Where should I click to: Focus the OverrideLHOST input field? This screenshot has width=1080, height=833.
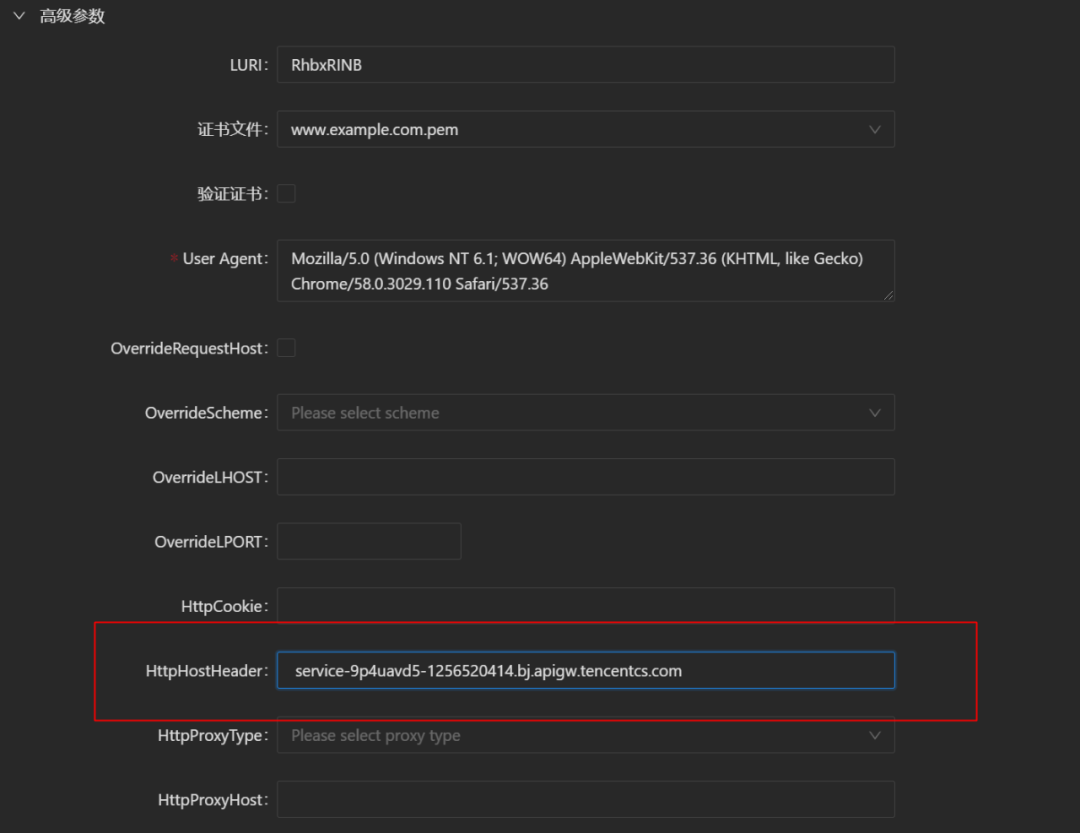pyautogui.click(x=585, y=477)
